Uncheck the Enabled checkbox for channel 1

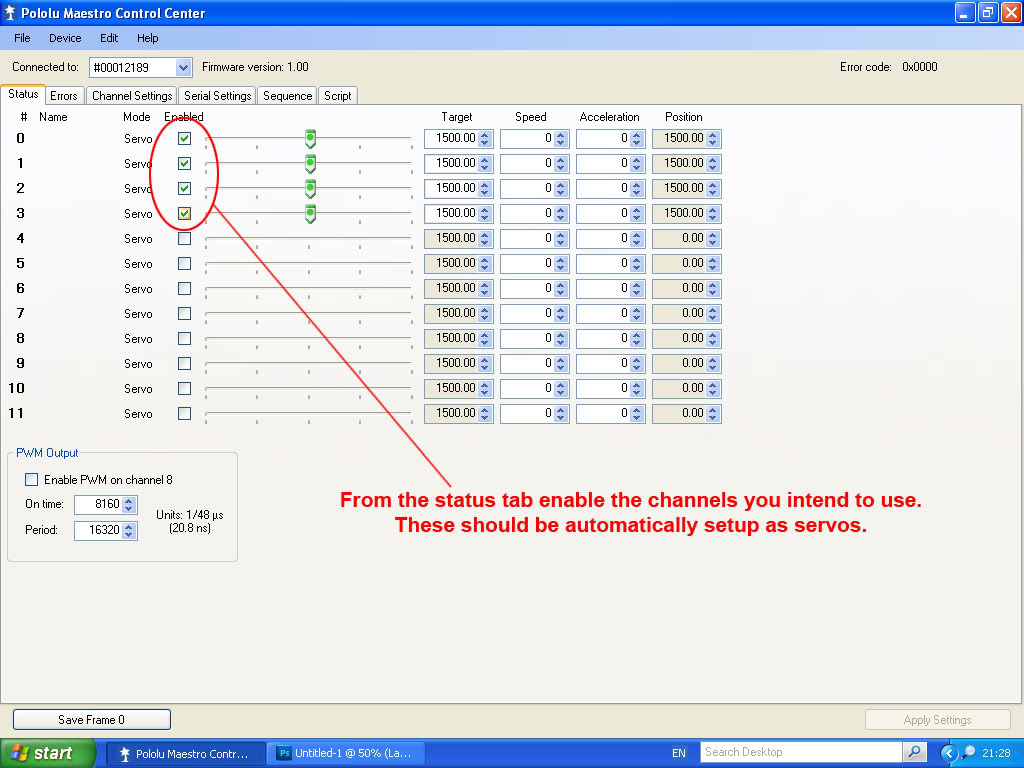(x=185, y=163)
